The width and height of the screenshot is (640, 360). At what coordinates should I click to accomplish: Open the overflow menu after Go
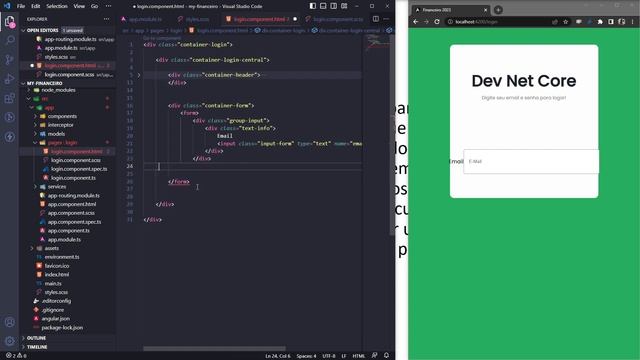(108, 6)
